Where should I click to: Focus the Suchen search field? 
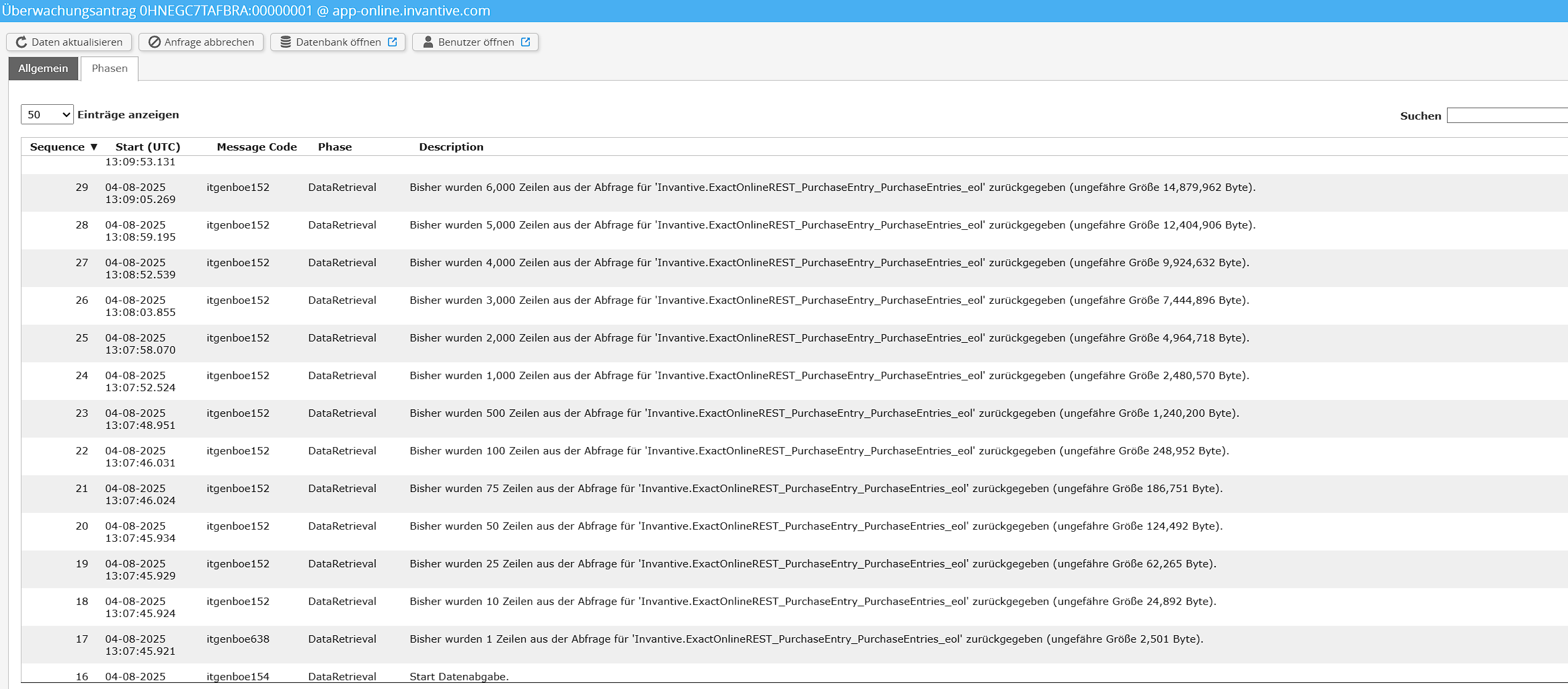[x=1506, y=116]
